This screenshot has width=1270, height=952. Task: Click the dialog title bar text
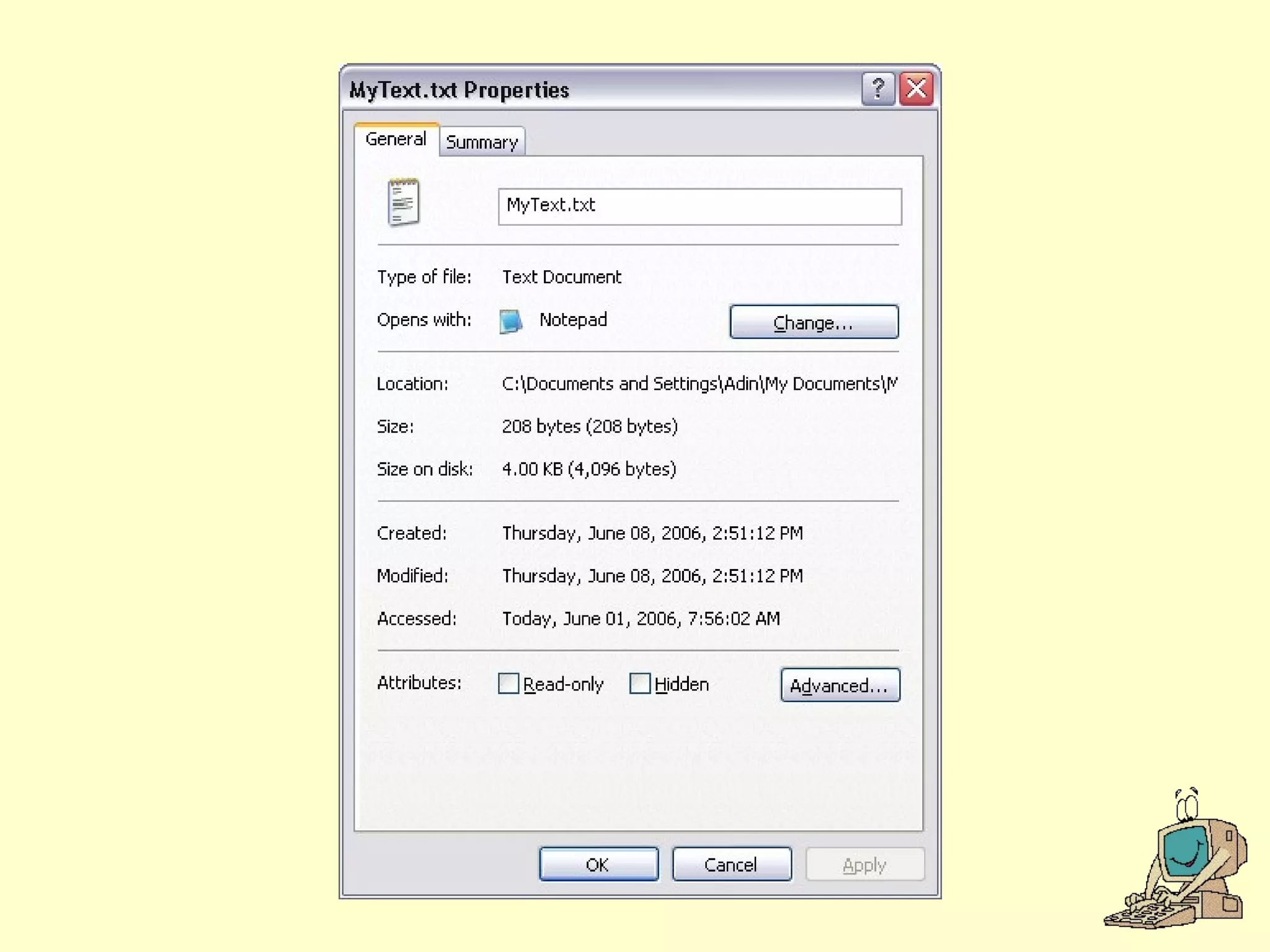(x=459, y=90)
